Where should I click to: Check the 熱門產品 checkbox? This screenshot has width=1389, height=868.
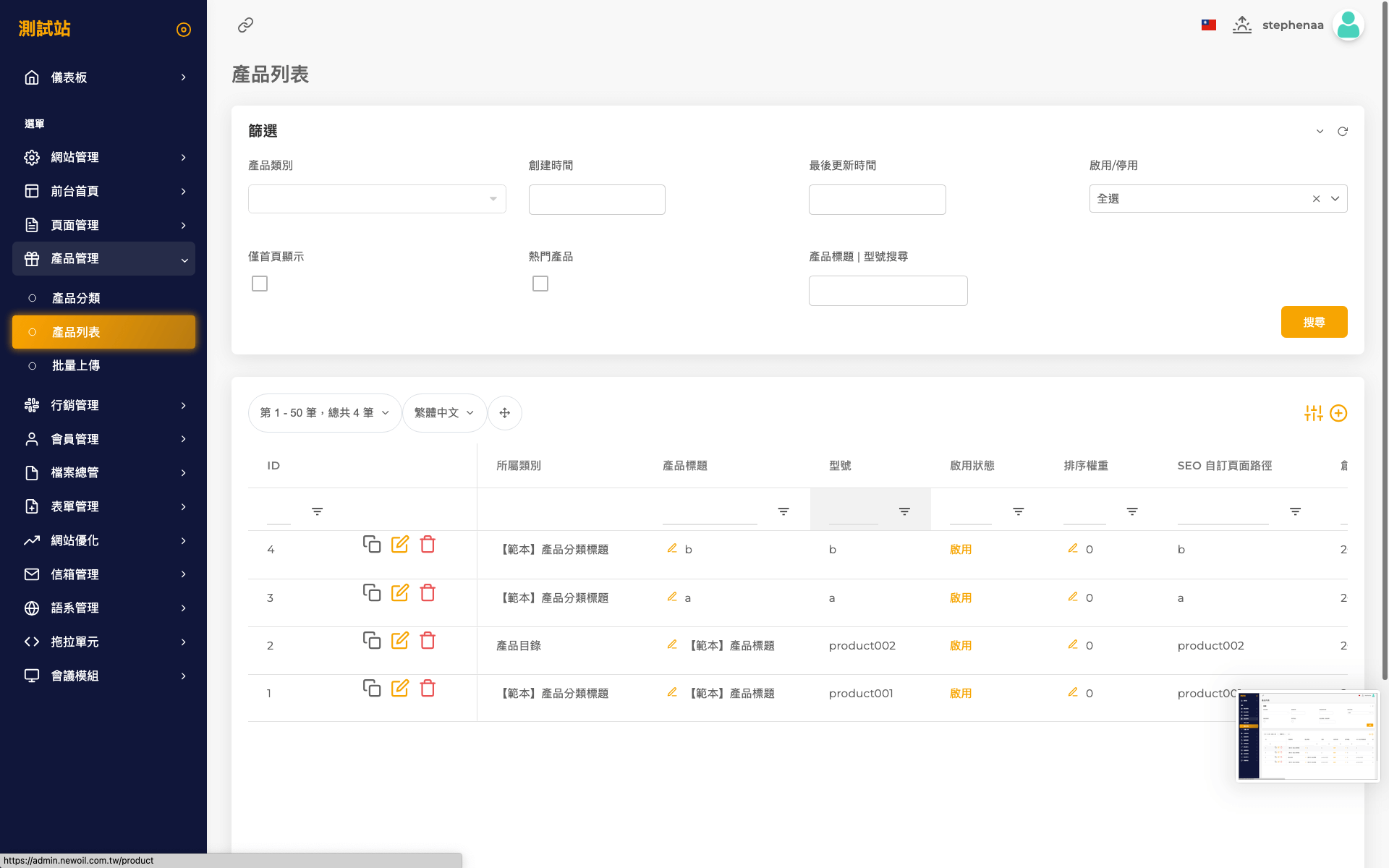coord(540,284)
